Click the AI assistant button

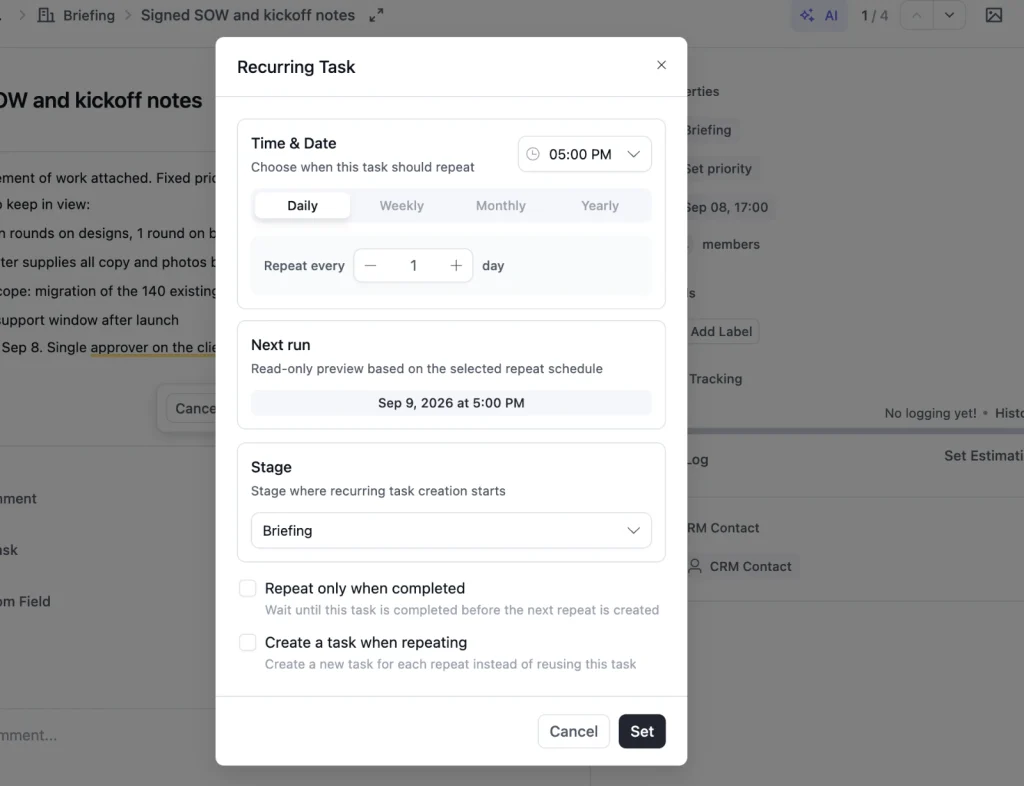coord(819,15)
